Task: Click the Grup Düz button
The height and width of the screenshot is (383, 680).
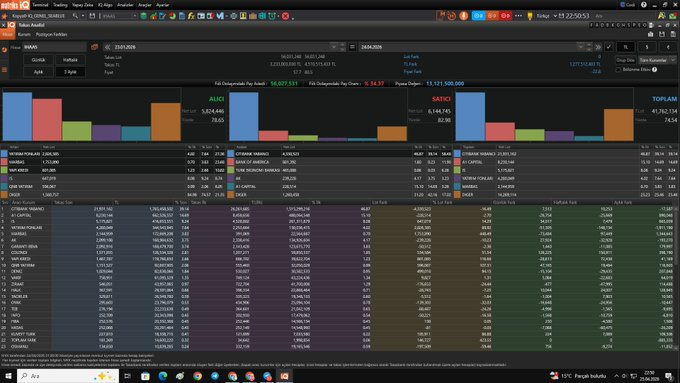Action: click(625, 60)
